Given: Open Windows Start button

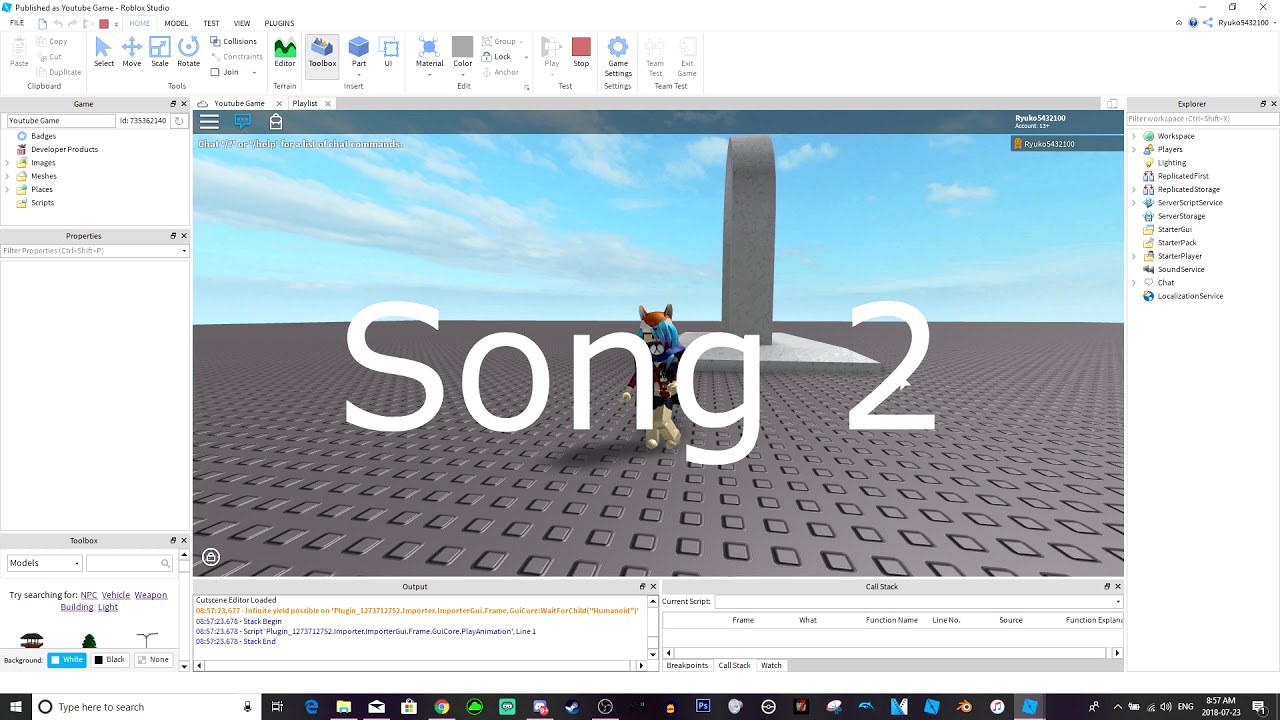Looking at the screenshot, I should point(15,707).
